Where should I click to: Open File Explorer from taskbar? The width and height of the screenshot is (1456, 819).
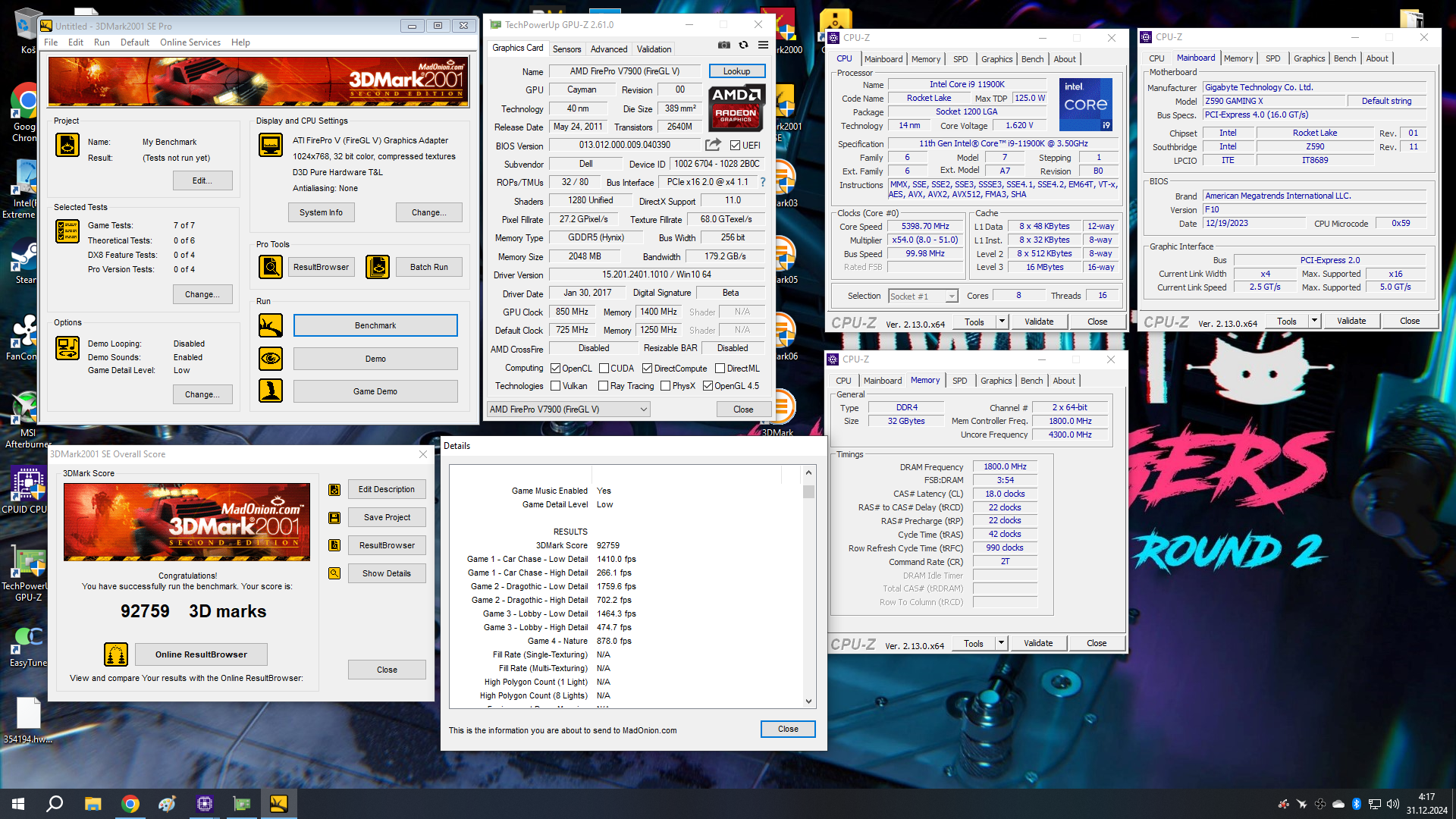[93, 804]
